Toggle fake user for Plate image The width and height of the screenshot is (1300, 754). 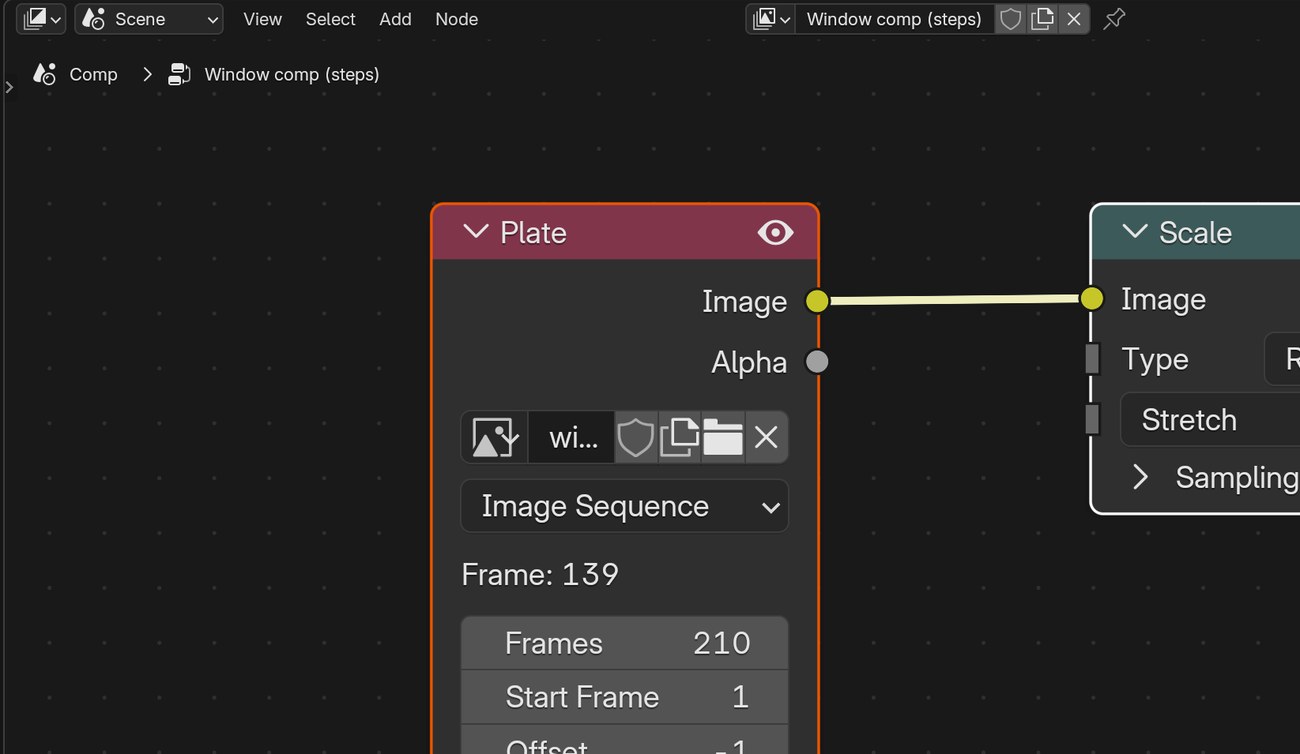coord(635,437)
